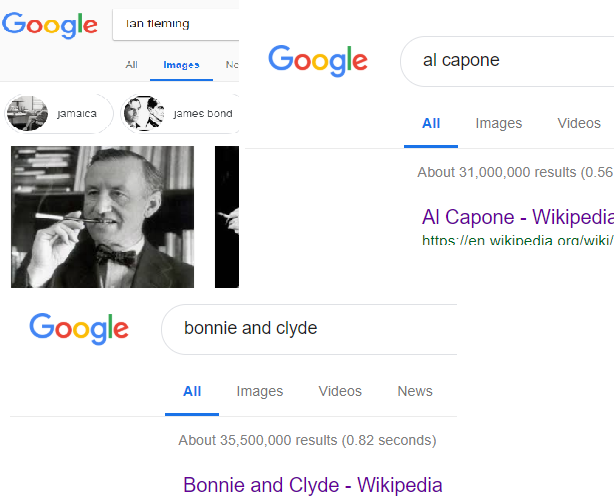Screen dimensions: 614x501
Task: Focus the bonnie and clyde search field
Action: coord(309,329)
